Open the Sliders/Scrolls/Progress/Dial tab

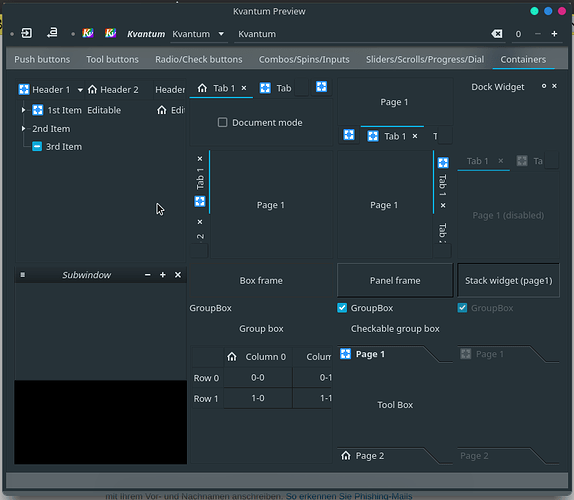coord(425,59)
